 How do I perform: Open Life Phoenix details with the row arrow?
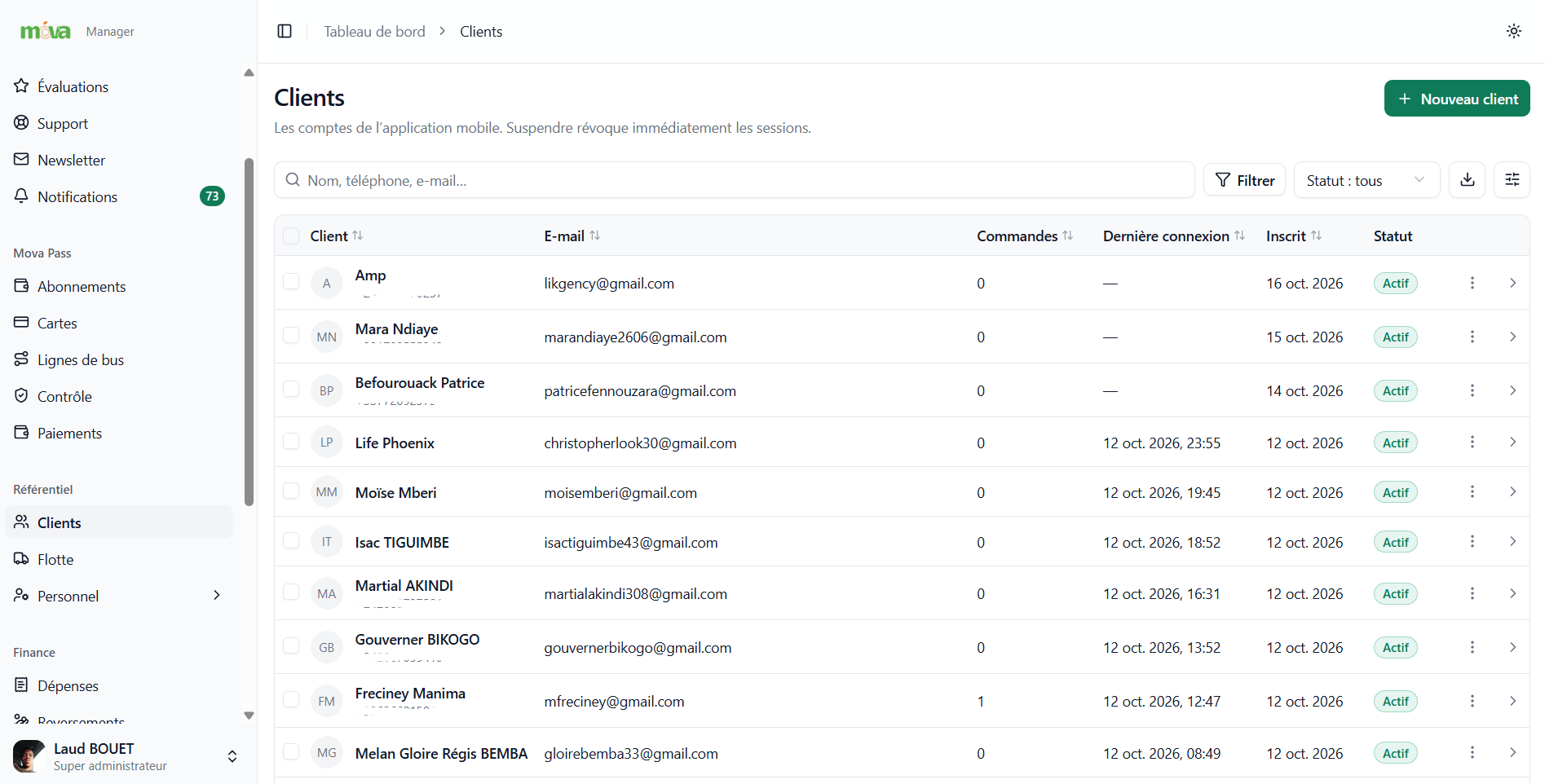(1513, 442)
